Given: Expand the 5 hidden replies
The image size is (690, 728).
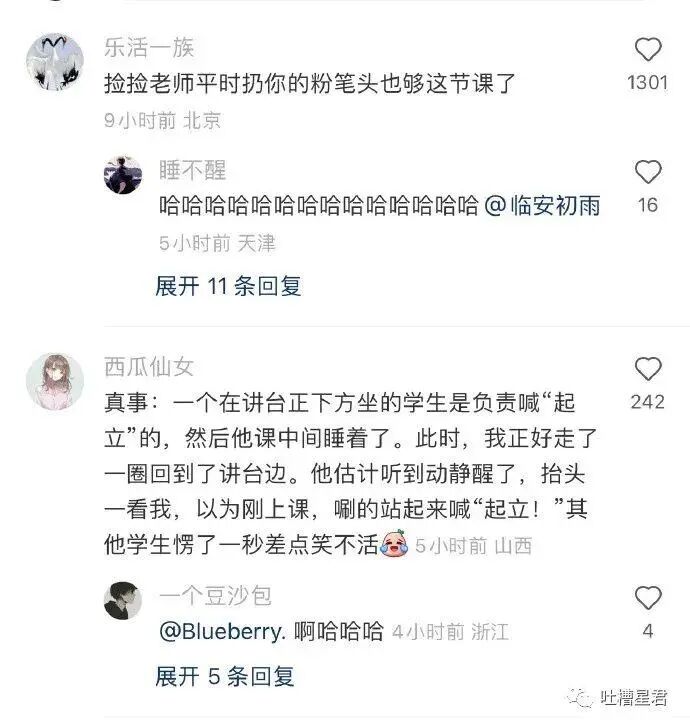Looking at the screenshot, I should pyautogui.click(x=225, y=676).
